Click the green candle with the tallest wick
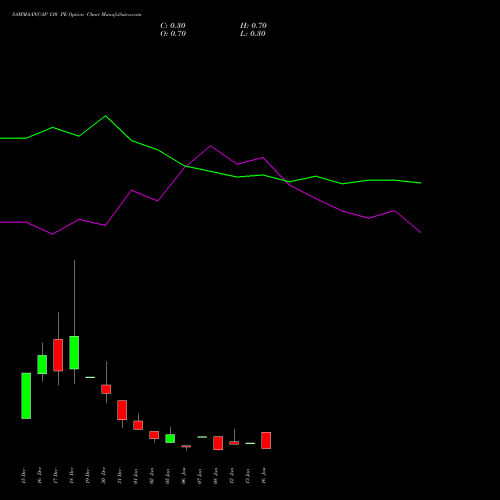The image size is (500, 500). [x=74, y=352]
